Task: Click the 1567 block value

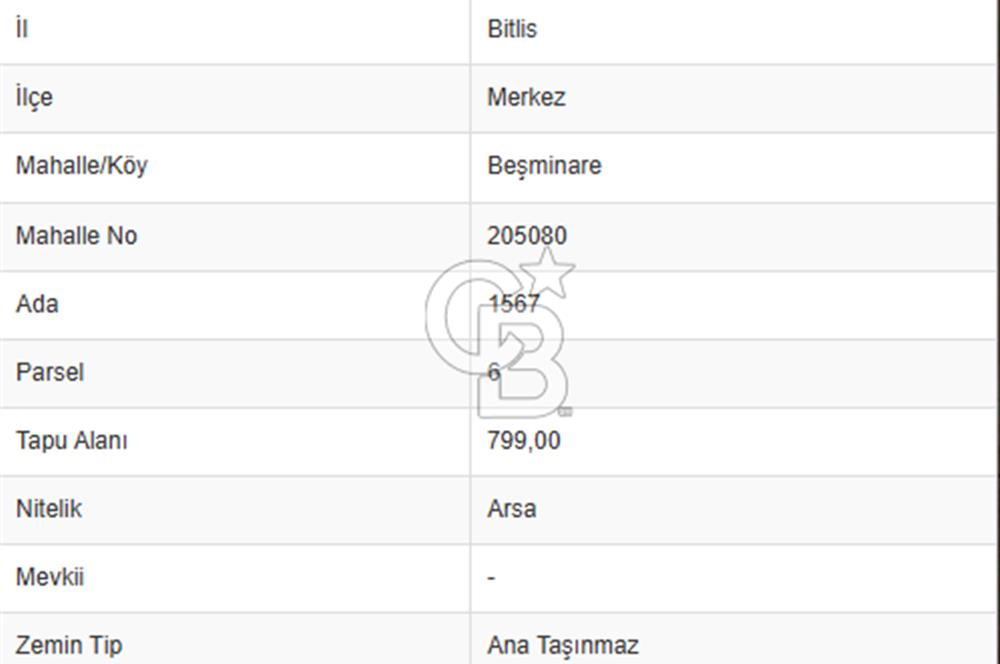Action: click(x=514, y=304)
